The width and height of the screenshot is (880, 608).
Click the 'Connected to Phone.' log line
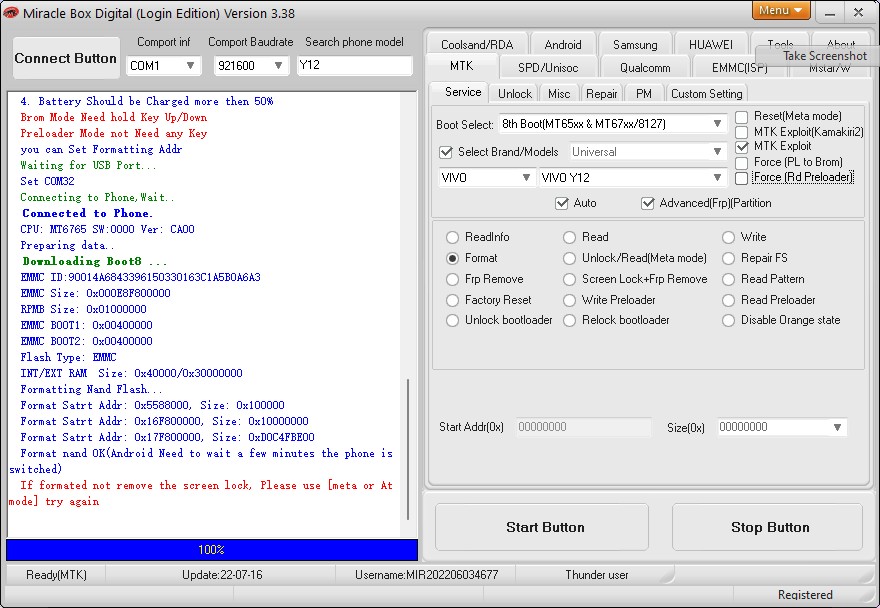tap(87, 213)
